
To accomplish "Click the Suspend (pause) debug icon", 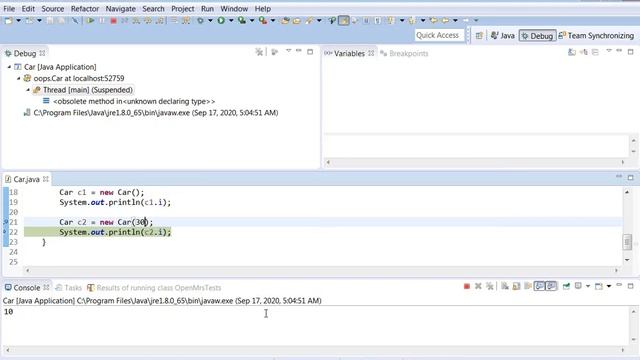I will coord(102,20).
